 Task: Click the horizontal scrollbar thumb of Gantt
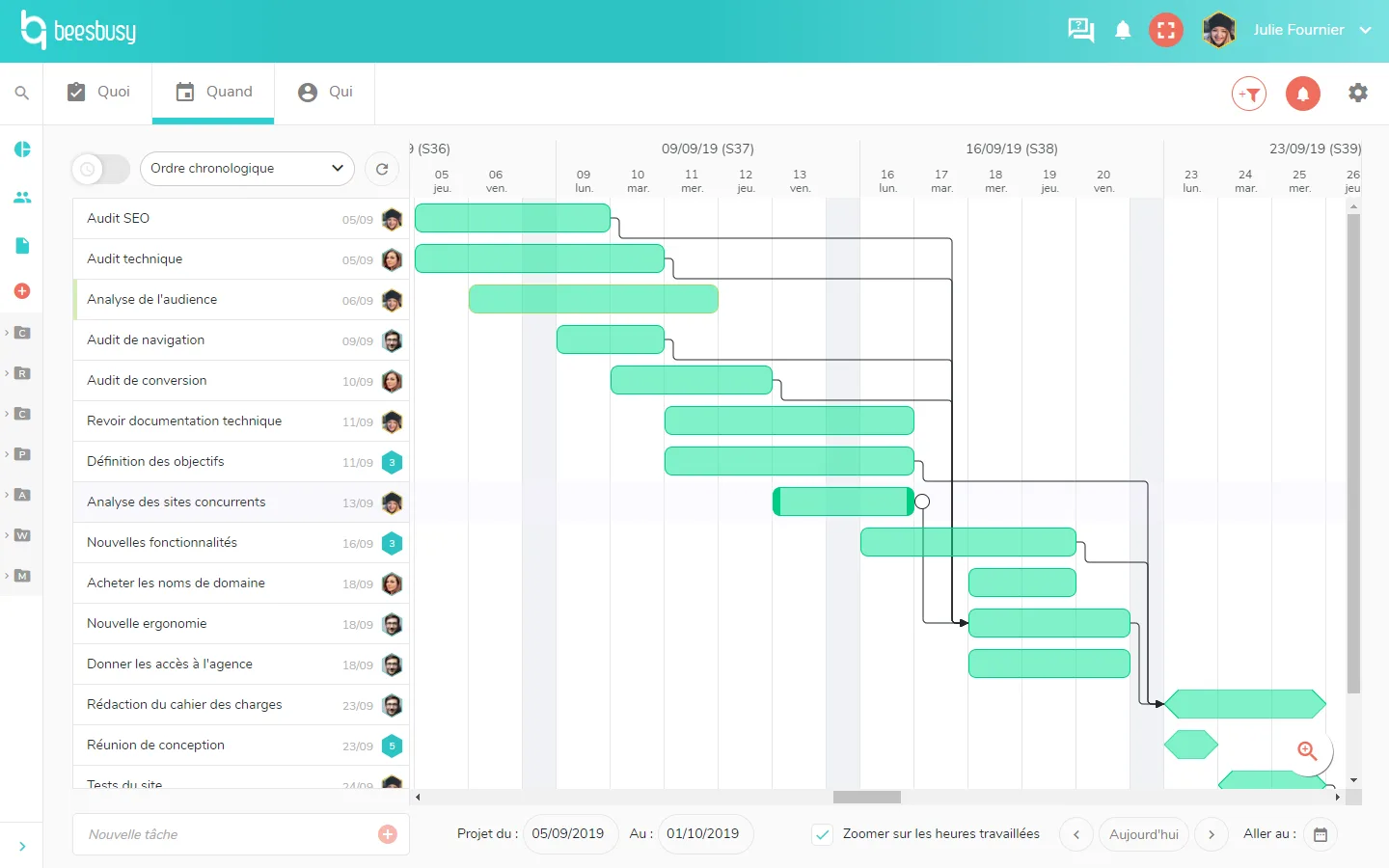[x=867, y=798]
